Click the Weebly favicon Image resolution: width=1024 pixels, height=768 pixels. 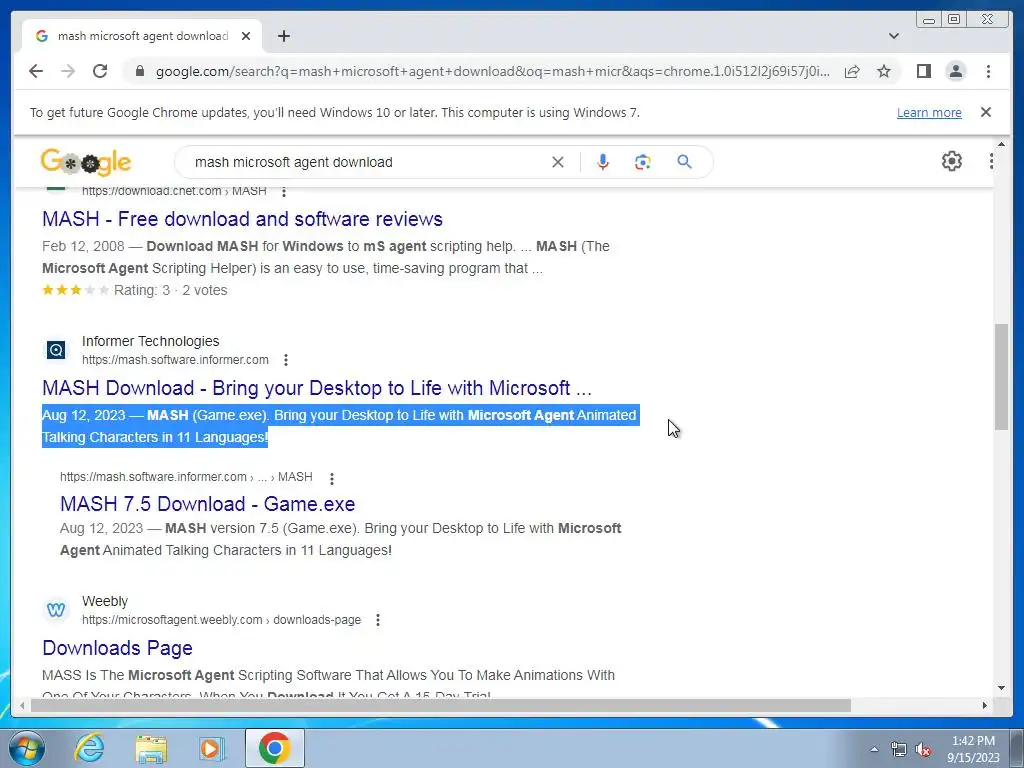(56, 610)
